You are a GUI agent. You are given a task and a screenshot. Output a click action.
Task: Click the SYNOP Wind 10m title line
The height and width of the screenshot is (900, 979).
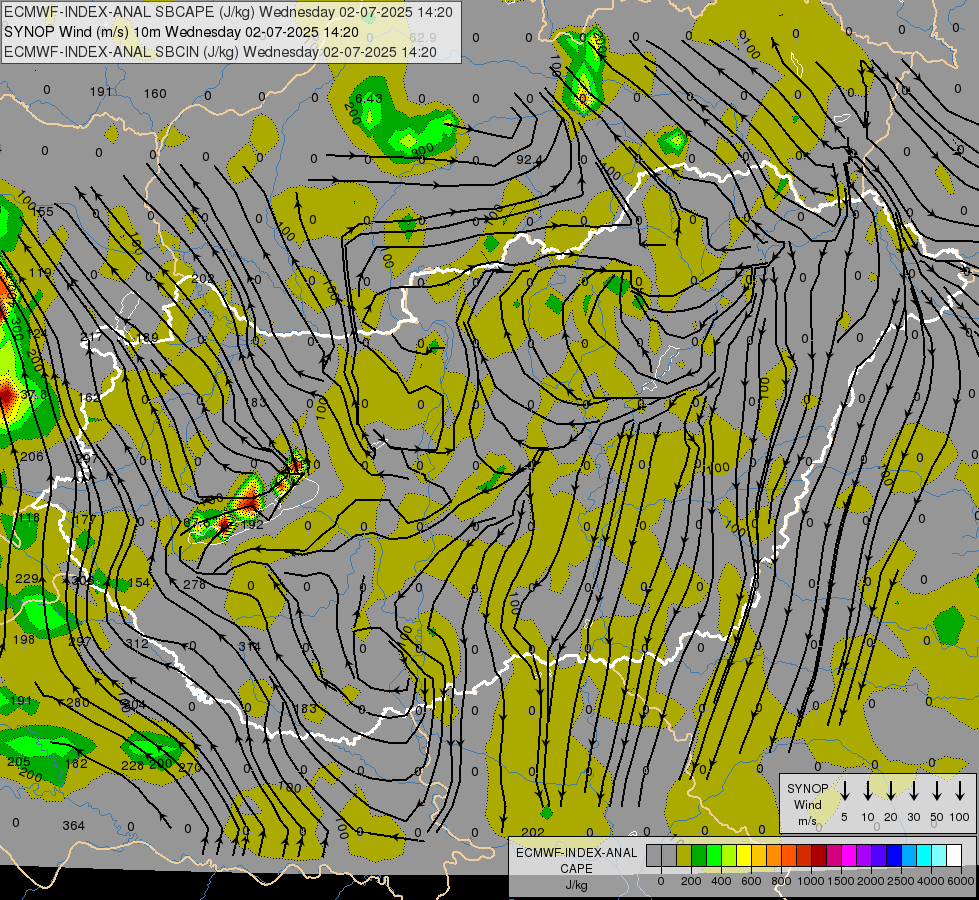[x=182, y=32]
